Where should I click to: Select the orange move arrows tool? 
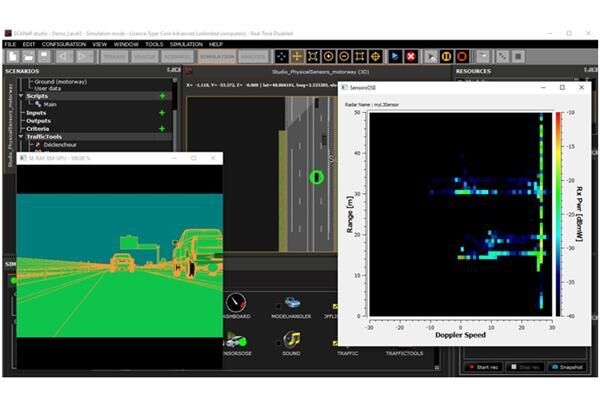[297, 56]
